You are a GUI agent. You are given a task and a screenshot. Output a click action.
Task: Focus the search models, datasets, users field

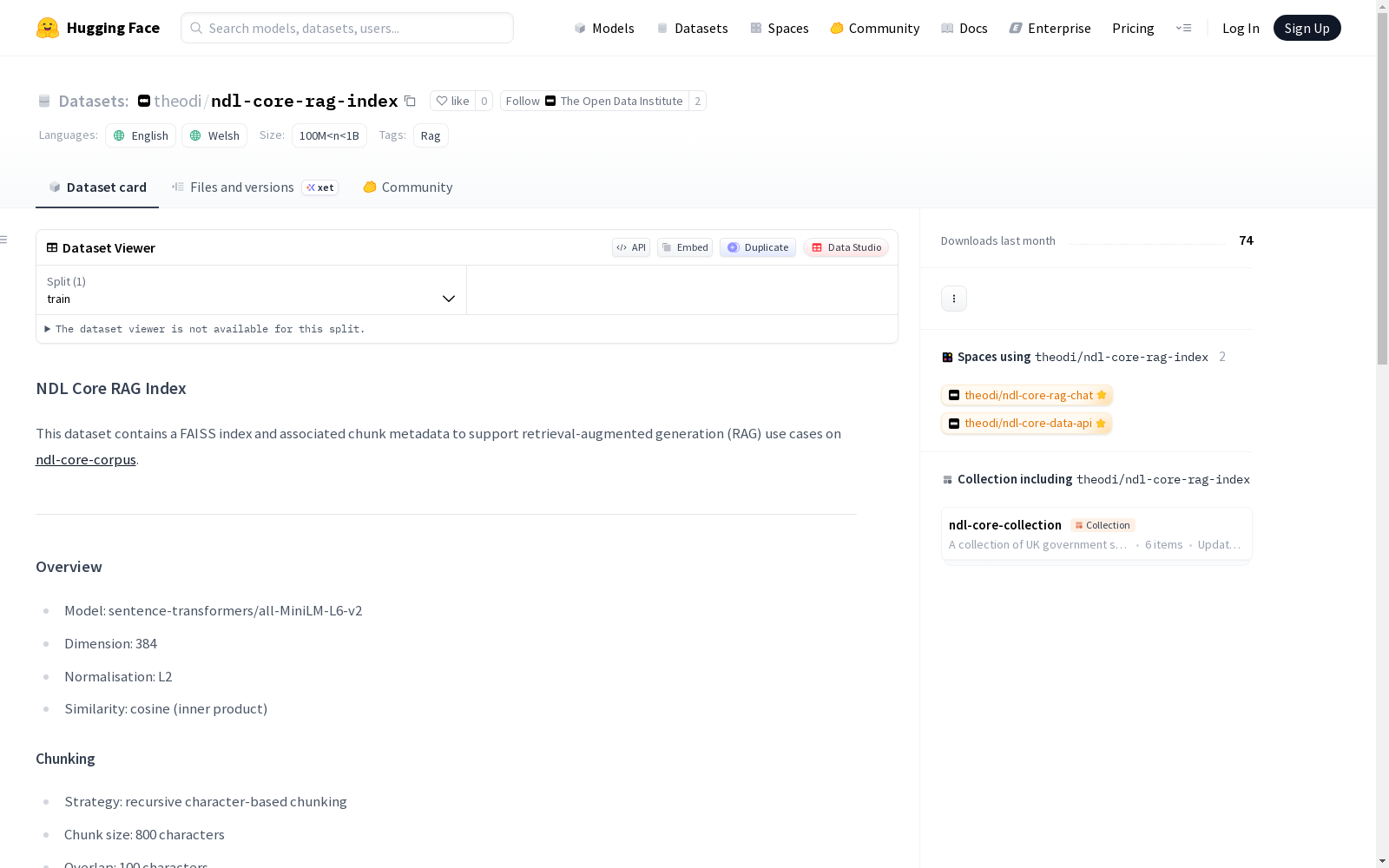coord(347,28)
